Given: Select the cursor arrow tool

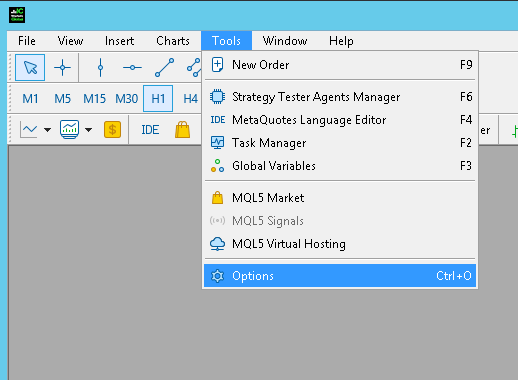Looking at the screenshot, I should click(30, 68).
